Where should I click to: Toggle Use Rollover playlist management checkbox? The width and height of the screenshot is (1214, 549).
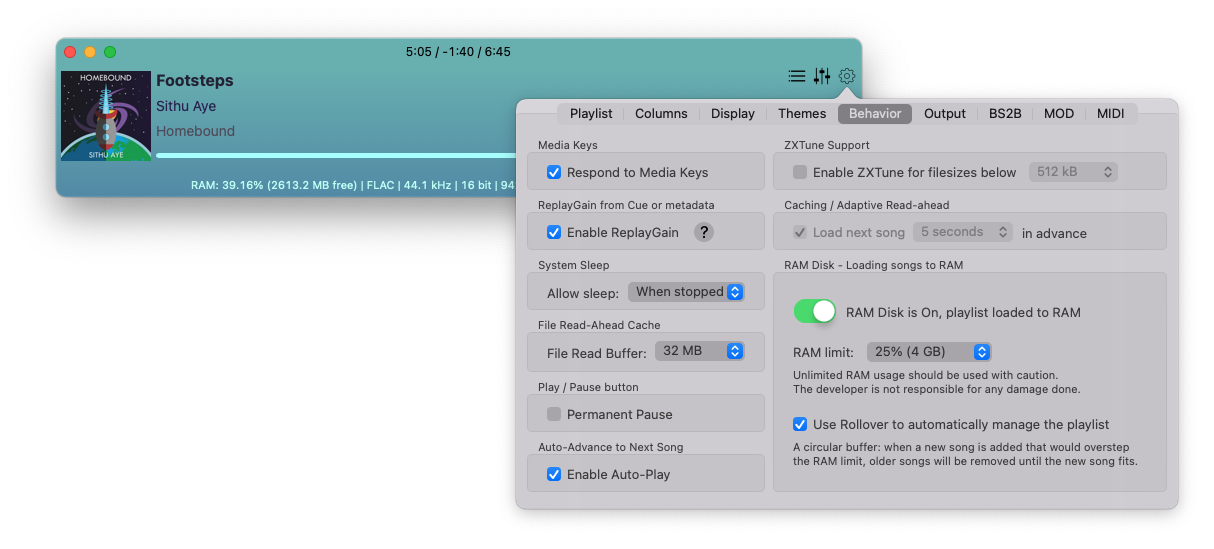pyautogui.click(x=800, y=424)
